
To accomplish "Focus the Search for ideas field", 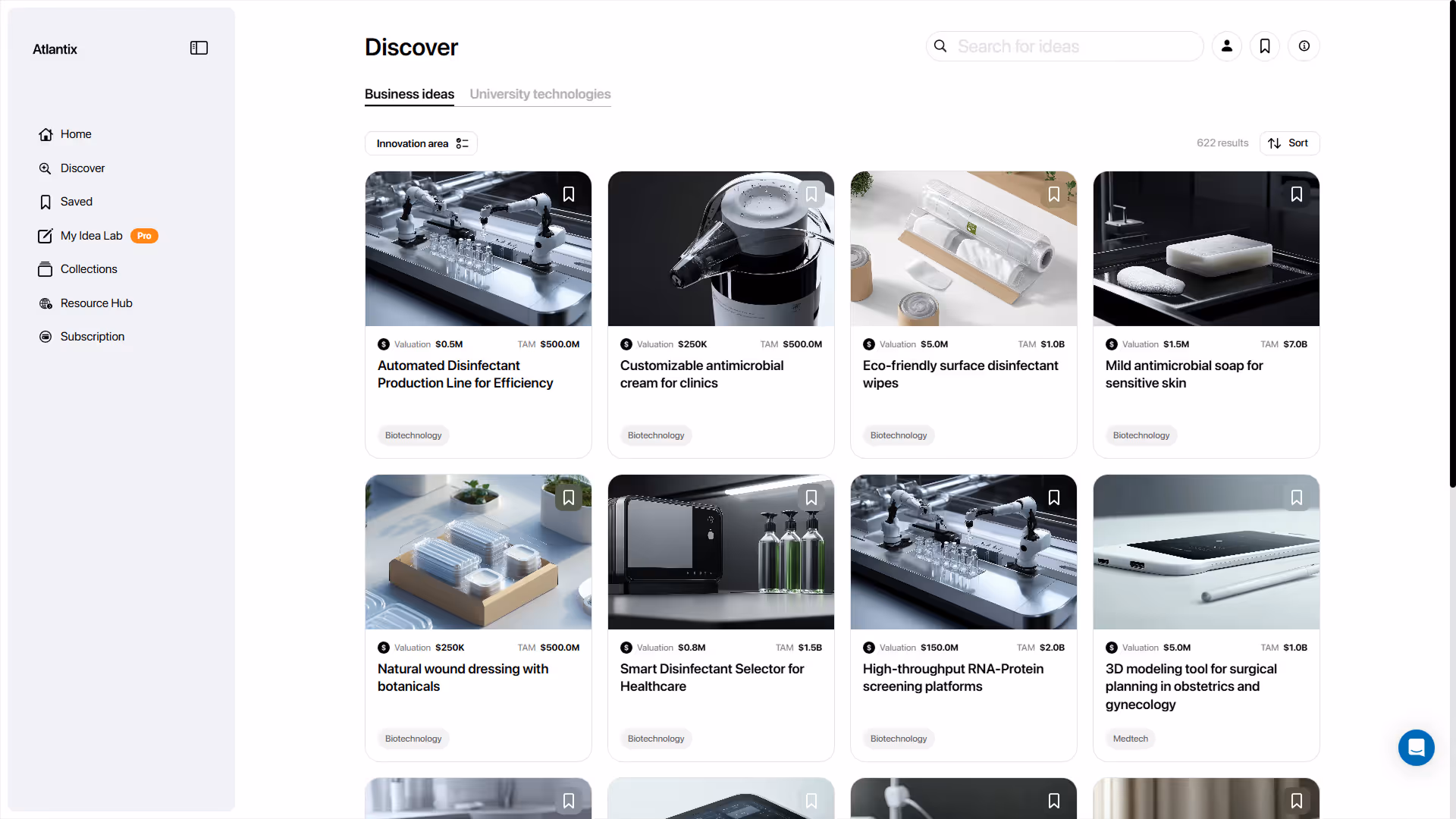I will pyautogui.click(x=1065, y=46).
